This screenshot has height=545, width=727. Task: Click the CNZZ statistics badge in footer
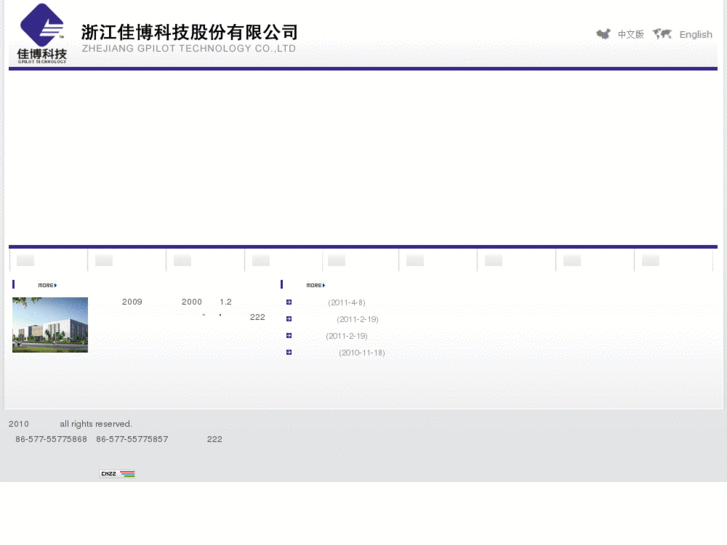pos(117,474)
